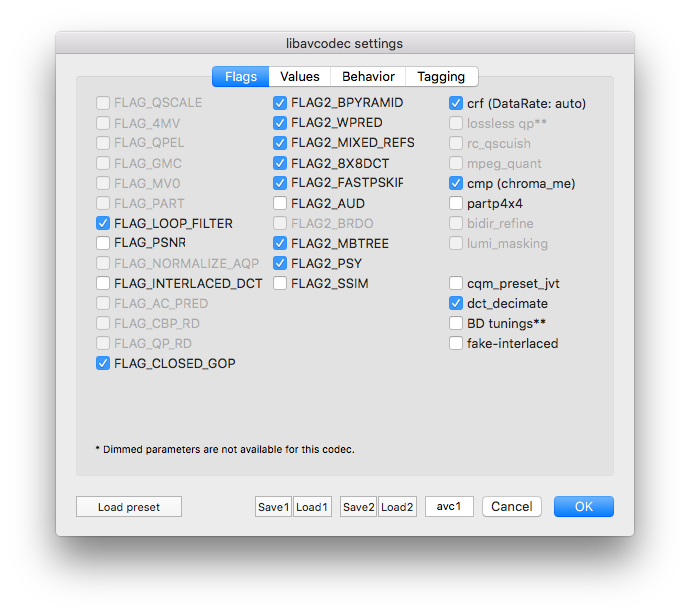Screen dimensions: 690x616
Task: Turn off FLAG2_MBTREE
Action: (280, 243)
